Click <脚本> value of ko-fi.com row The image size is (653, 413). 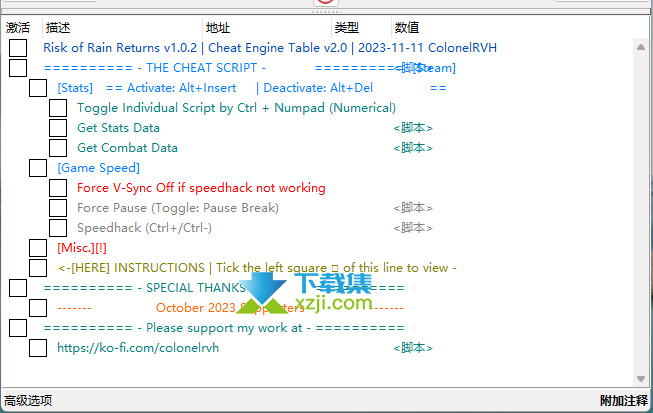click(413, 348)
